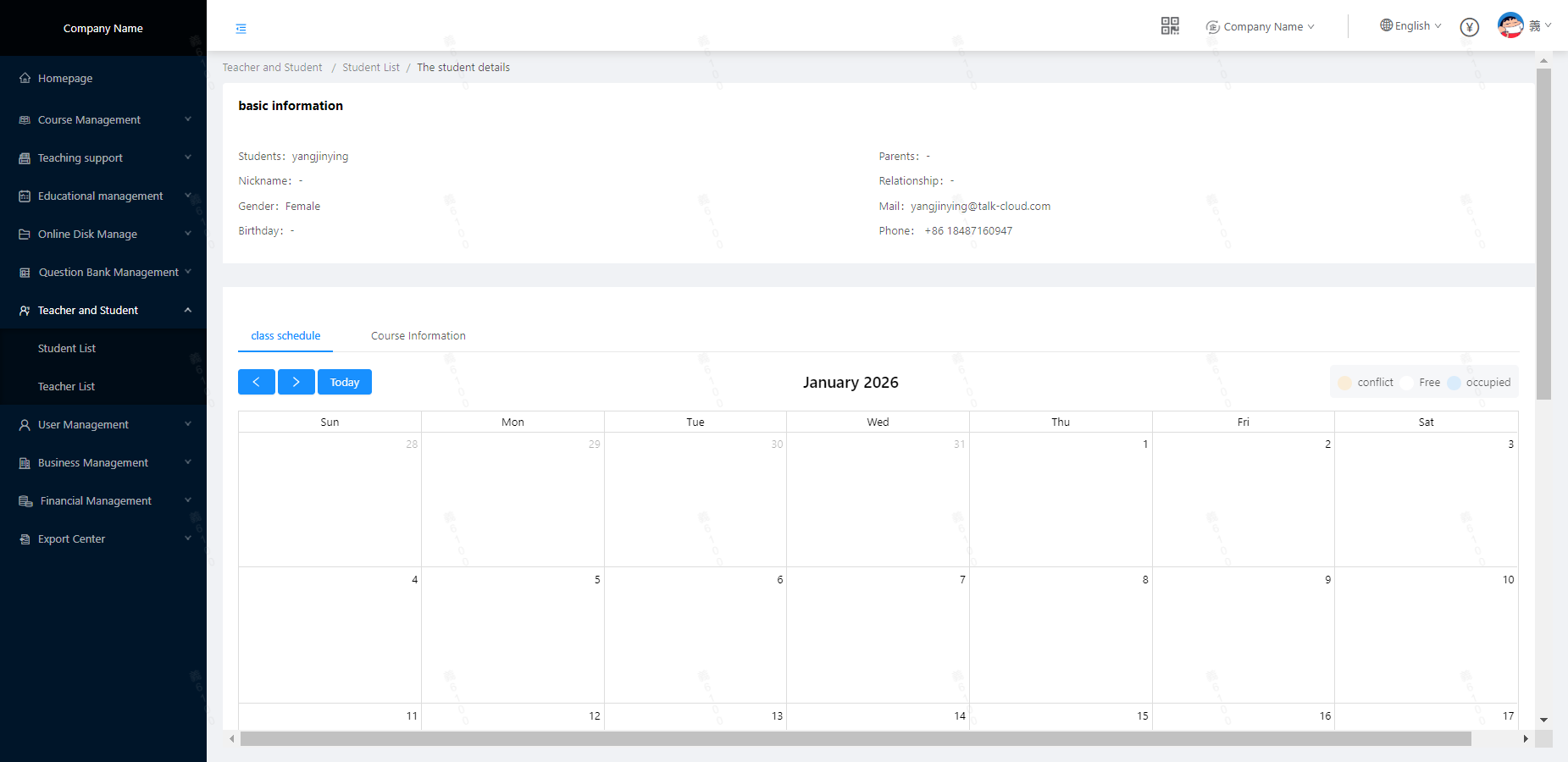Screen dimensions: 1568x762
Task: Go to previous month arrow
Action: tap(256, 382)
